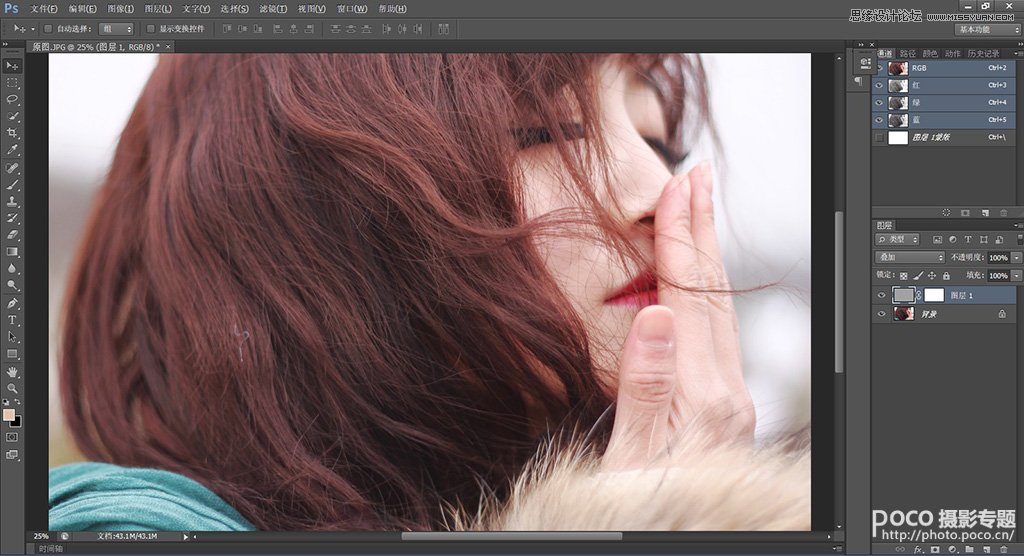
Task: Select the Brush tool
Action: tap(12, 185)
